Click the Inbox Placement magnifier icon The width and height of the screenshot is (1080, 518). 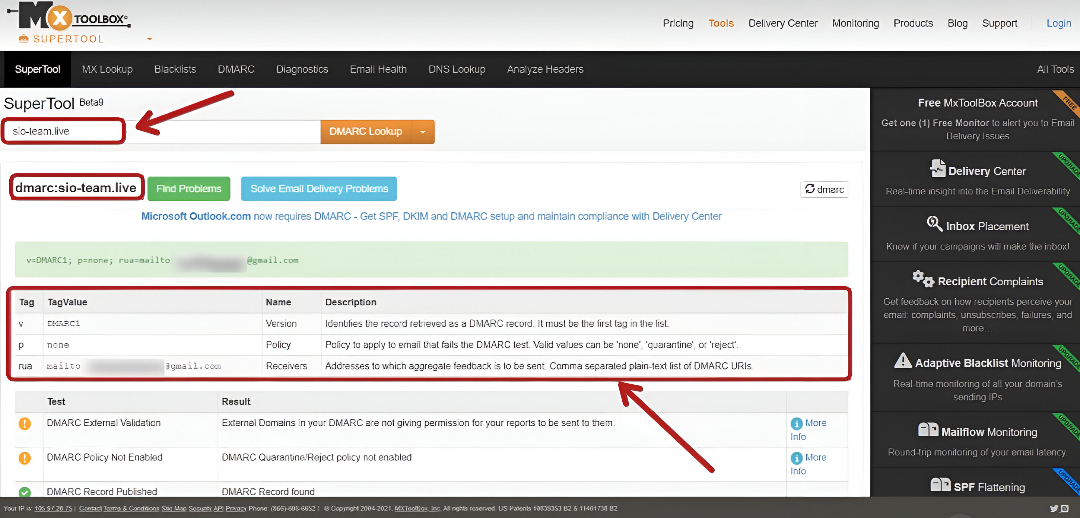(934, 224)
